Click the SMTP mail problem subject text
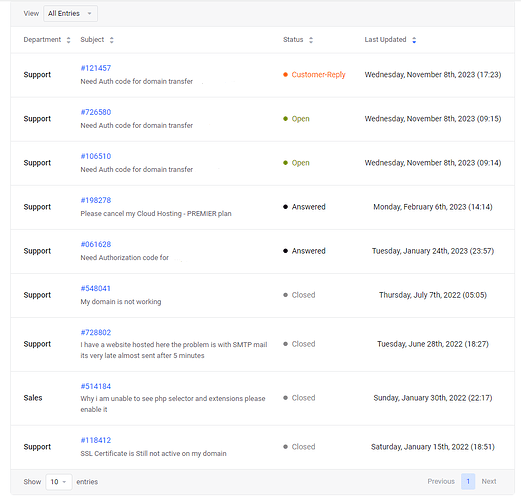The height and width of the screenshot is (500, 521). pos(174,350)
